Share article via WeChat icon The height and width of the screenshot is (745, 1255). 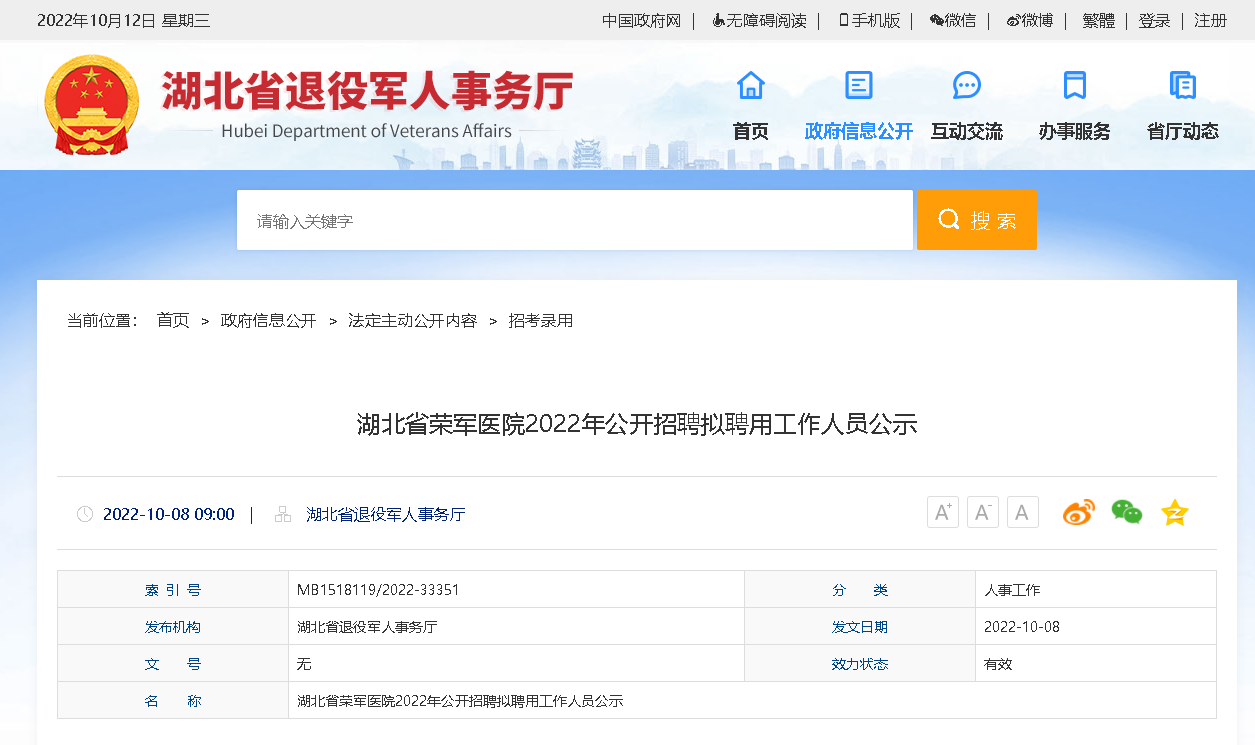click(x=1126, y=513)
